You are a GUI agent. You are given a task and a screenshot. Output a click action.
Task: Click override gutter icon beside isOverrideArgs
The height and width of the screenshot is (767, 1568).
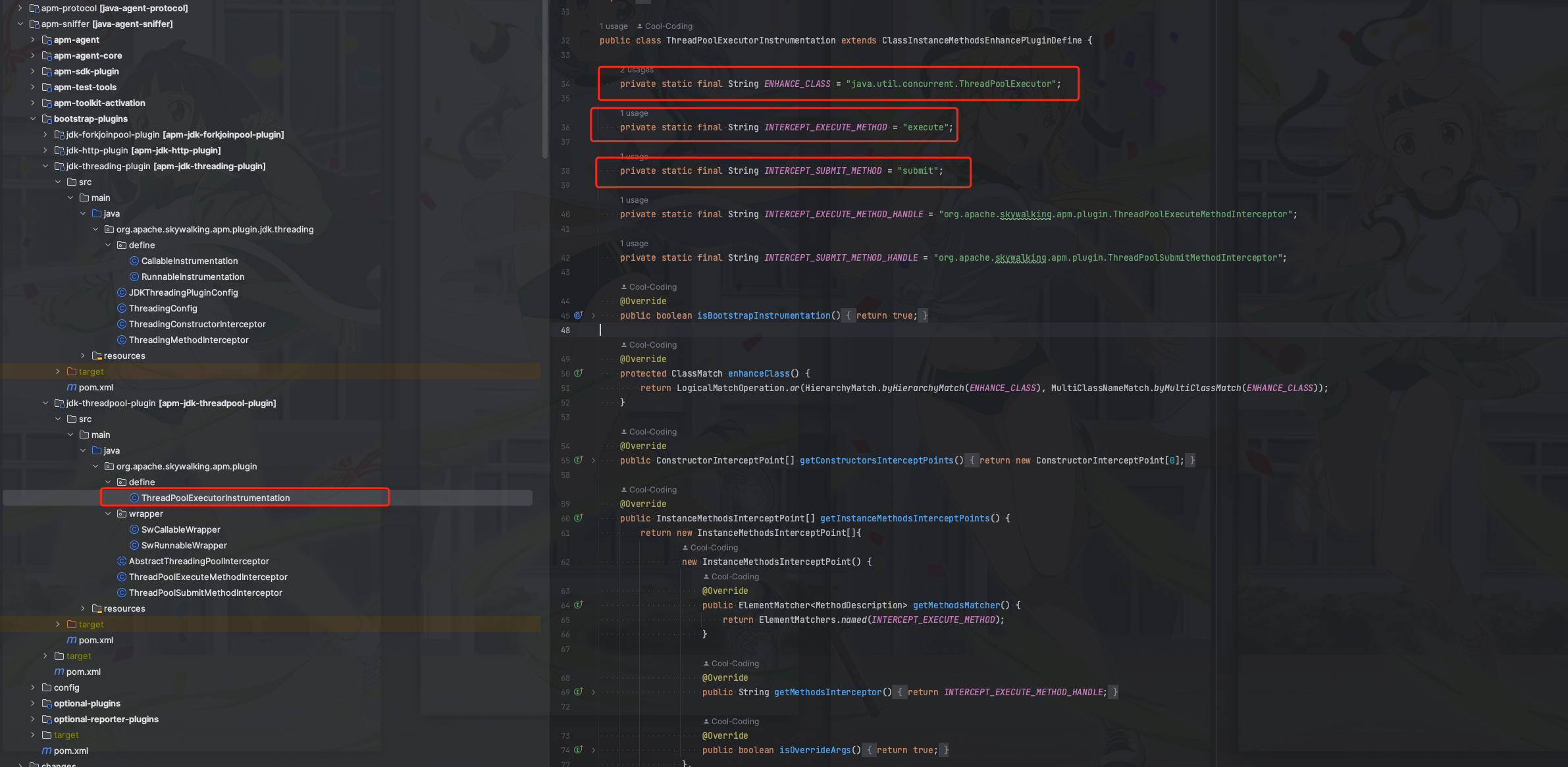(578, 750)
